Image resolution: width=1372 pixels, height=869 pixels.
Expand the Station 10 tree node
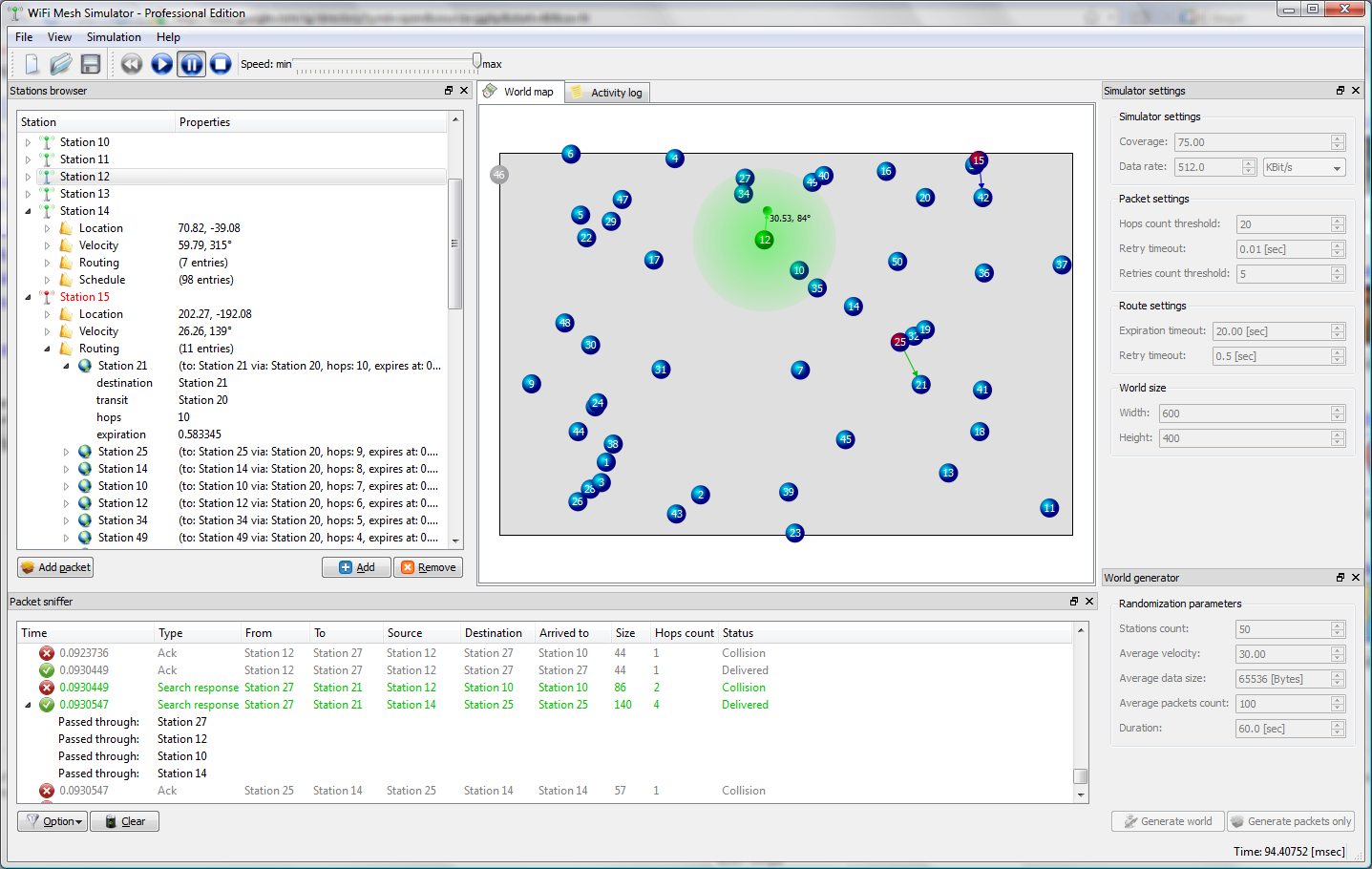(x=28, y=142)
